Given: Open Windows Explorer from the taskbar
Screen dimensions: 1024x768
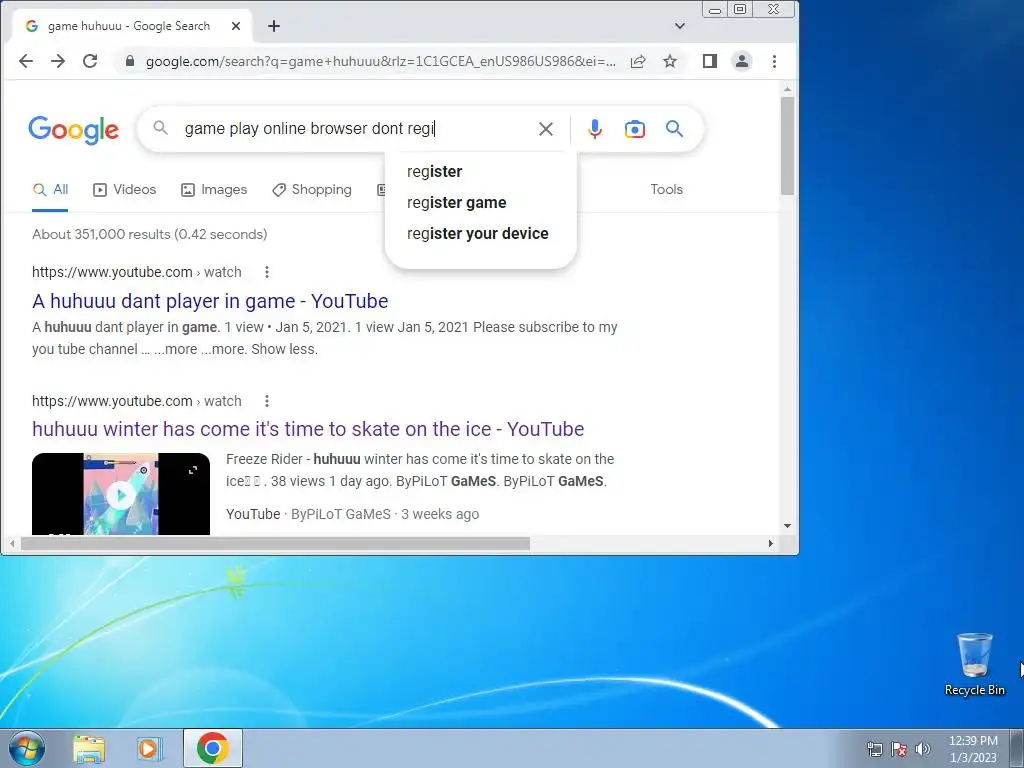Looking at the screenshot, I should tap(89, 749).
